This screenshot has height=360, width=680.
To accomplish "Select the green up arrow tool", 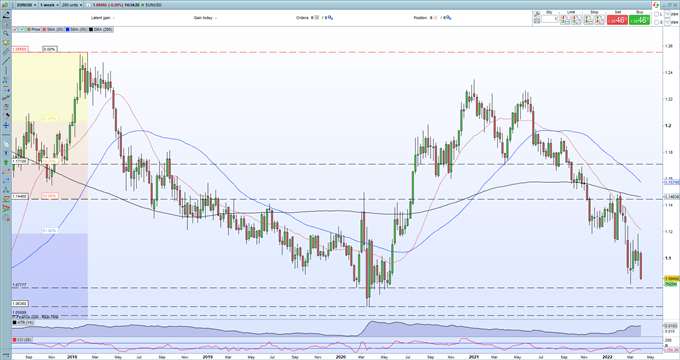I will (6, 162).
